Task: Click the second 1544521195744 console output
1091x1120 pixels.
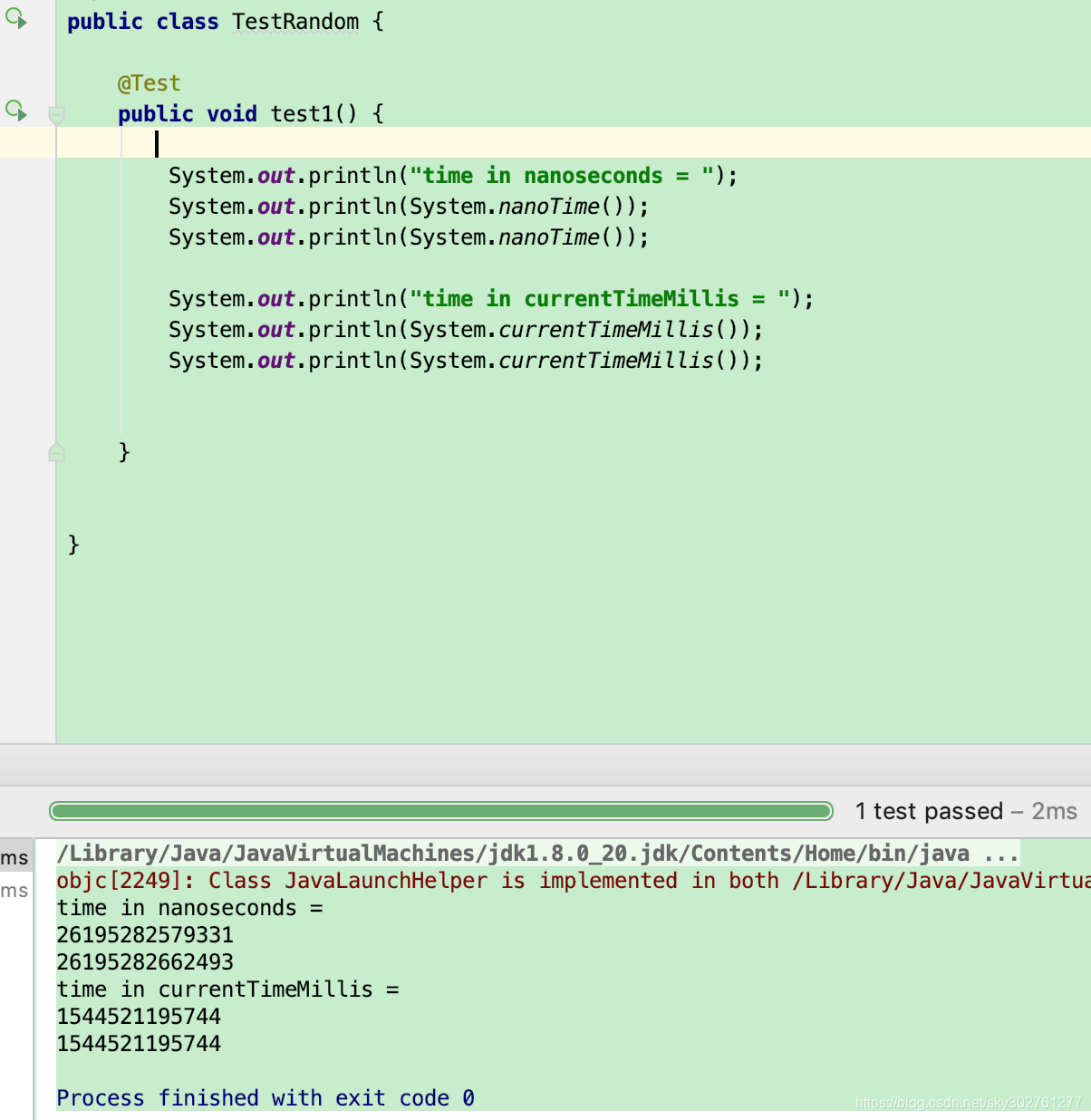Action: pyautogui.click(x=139, y=1044)
